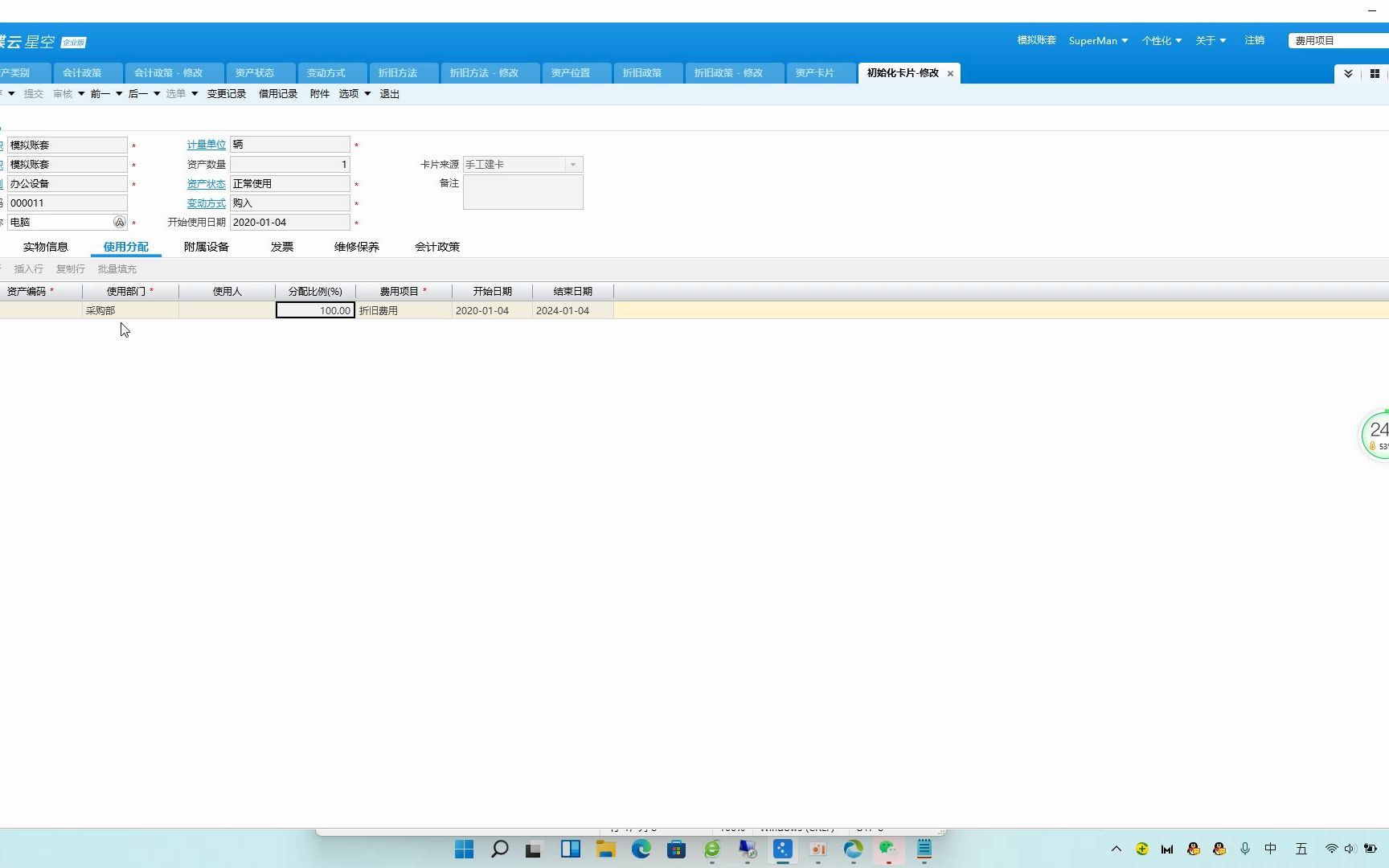Click the Wubi input method indicator
1389x868 pixels.
click(1301, 849)
